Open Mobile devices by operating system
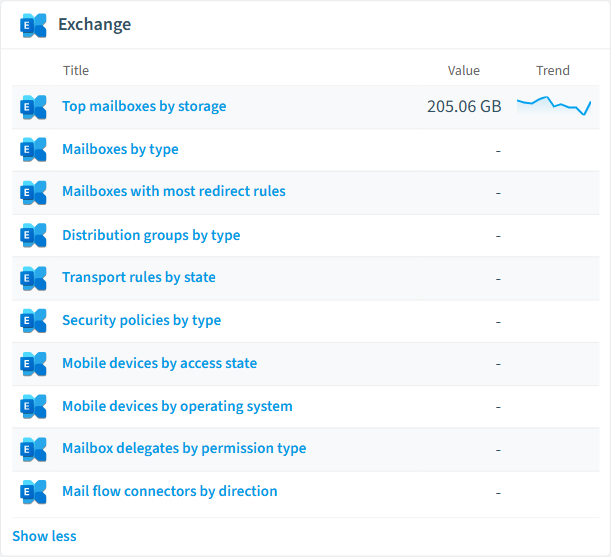Screen dimensions: 611x557 click(177, 406)
